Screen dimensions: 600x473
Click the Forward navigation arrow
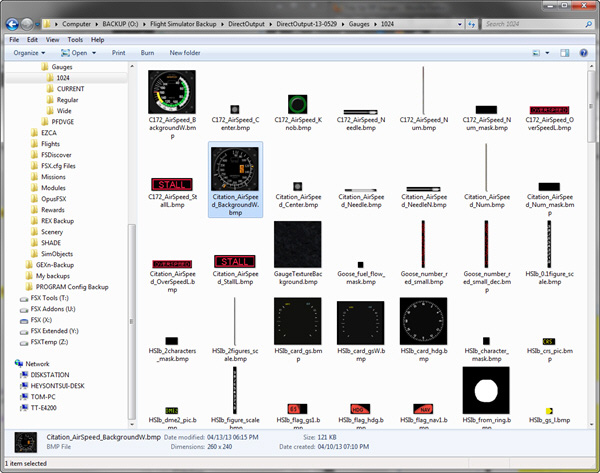27,24
